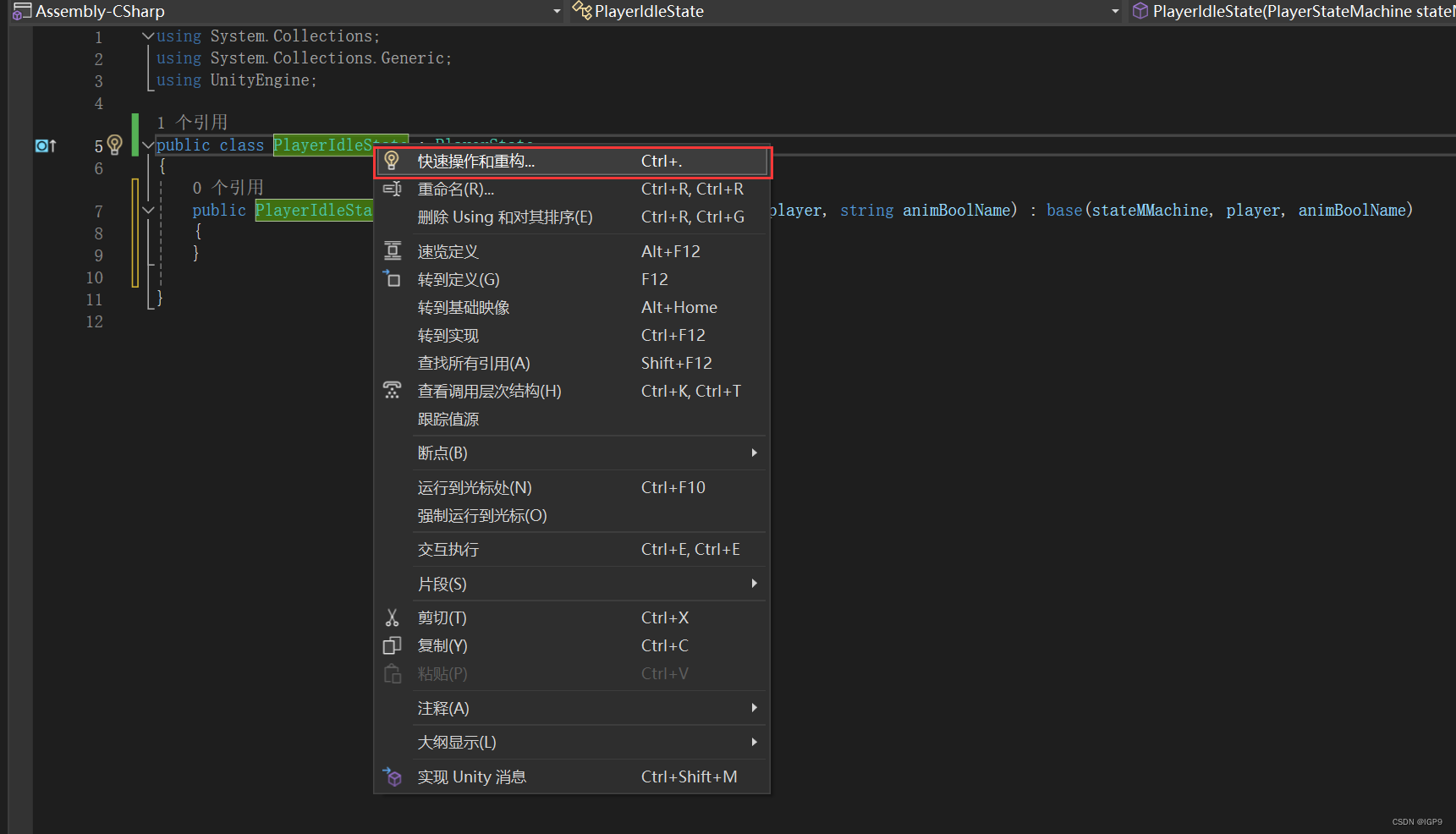The height and width of the screenshot is (834, 1456).
Task: Choose 转到基础映像 menu entry
Action: pos(572,307)
